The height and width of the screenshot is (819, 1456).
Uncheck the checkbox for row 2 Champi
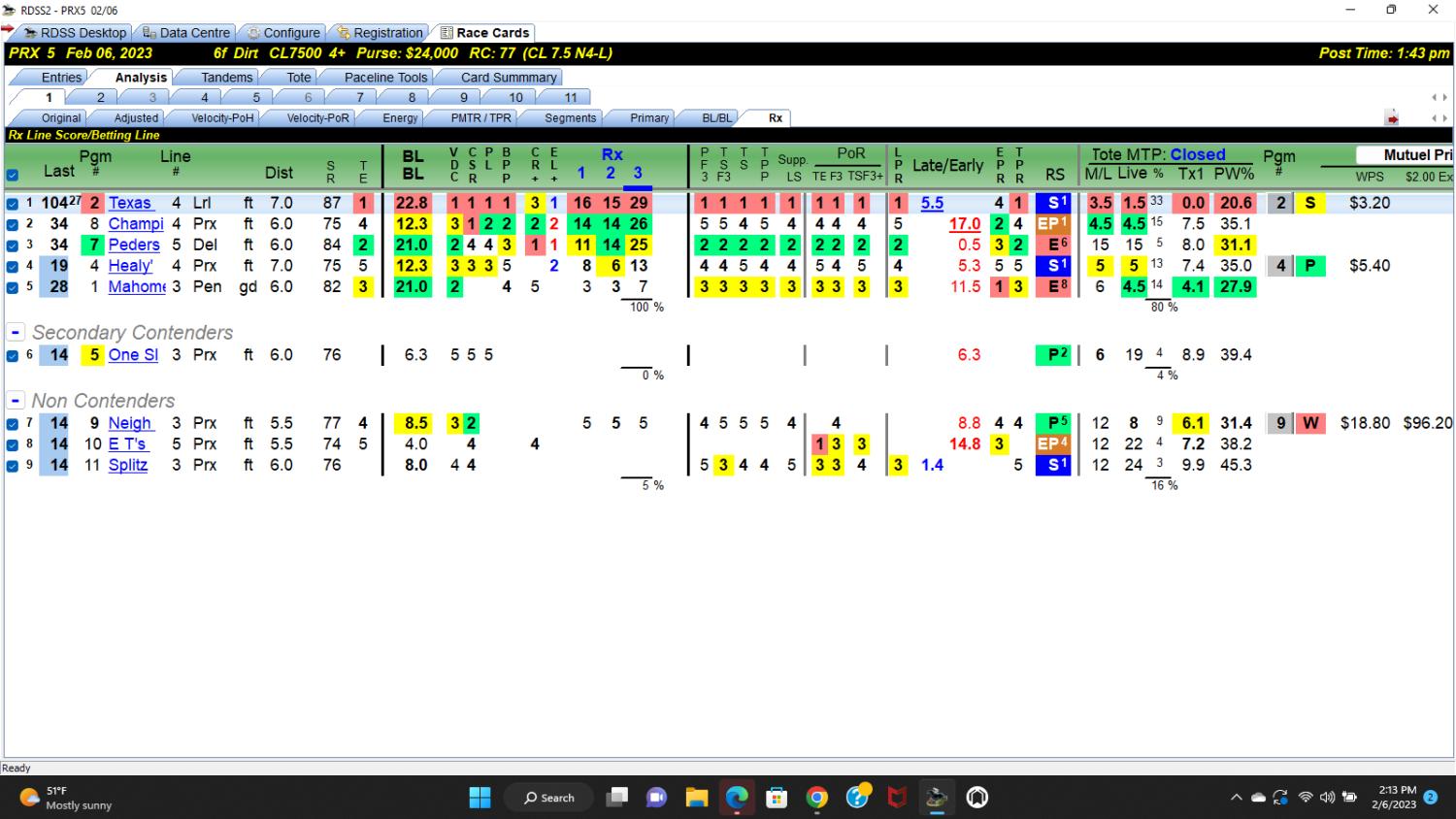tap(13, 224)
